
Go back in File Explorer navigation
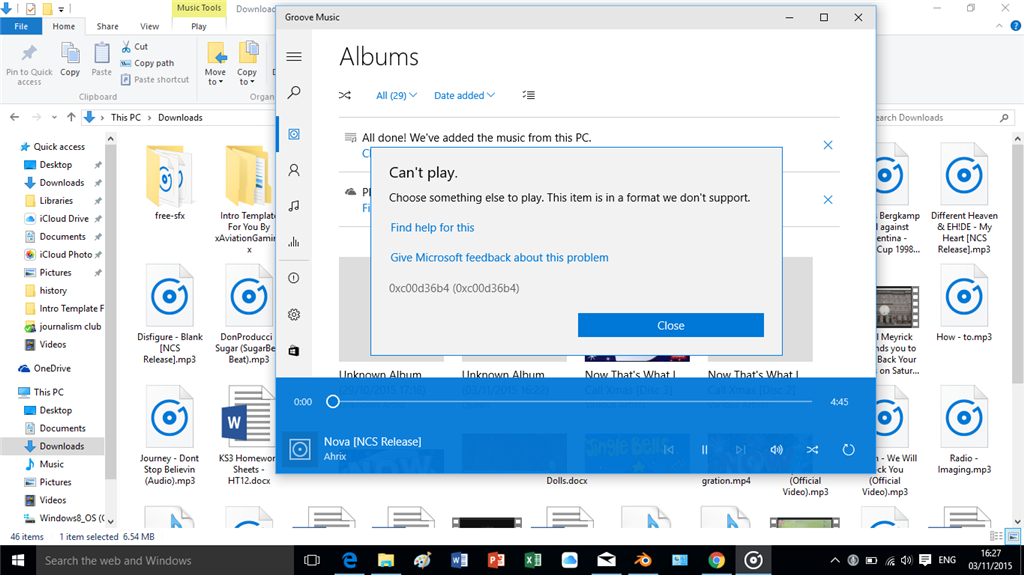click(x=14, y=118)
